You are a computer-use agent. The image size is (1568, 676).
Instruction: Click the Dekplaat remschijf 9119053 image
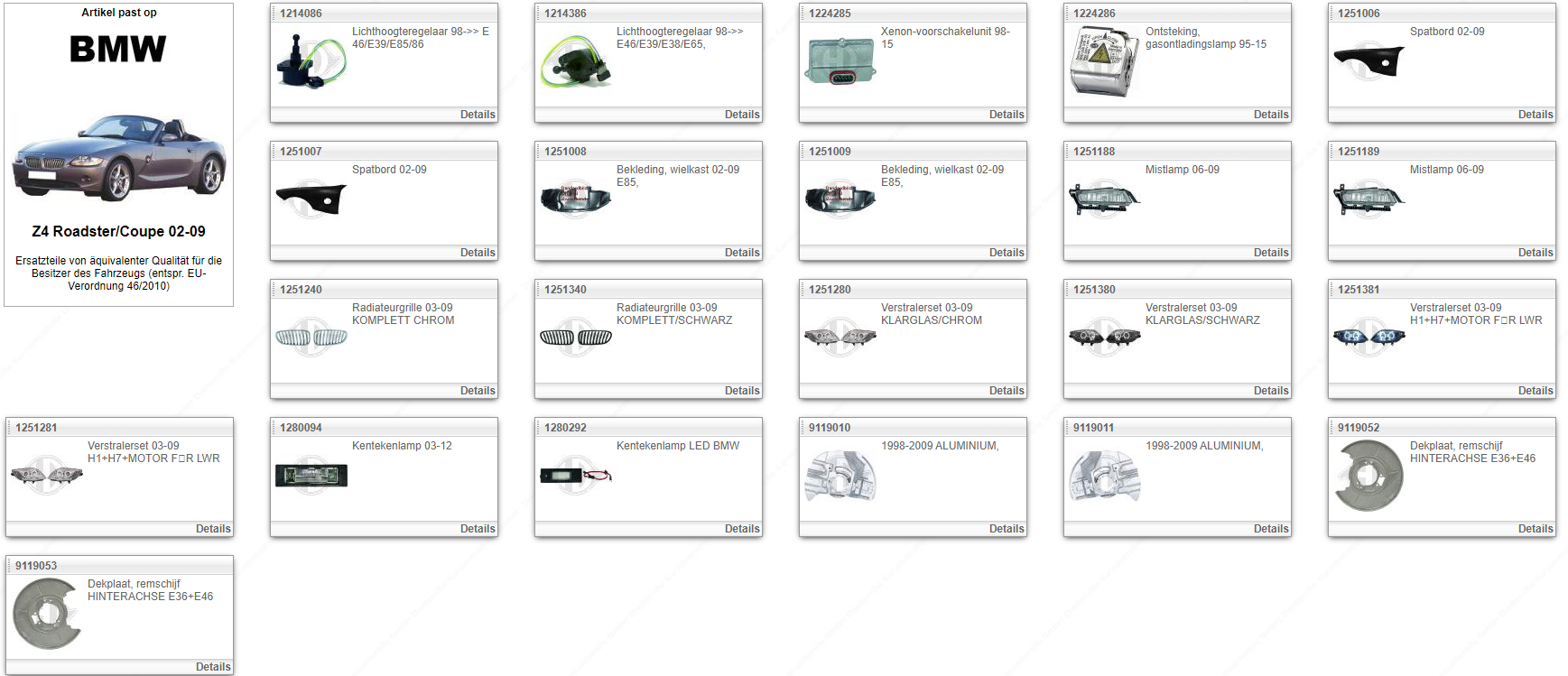pos(47,614)
